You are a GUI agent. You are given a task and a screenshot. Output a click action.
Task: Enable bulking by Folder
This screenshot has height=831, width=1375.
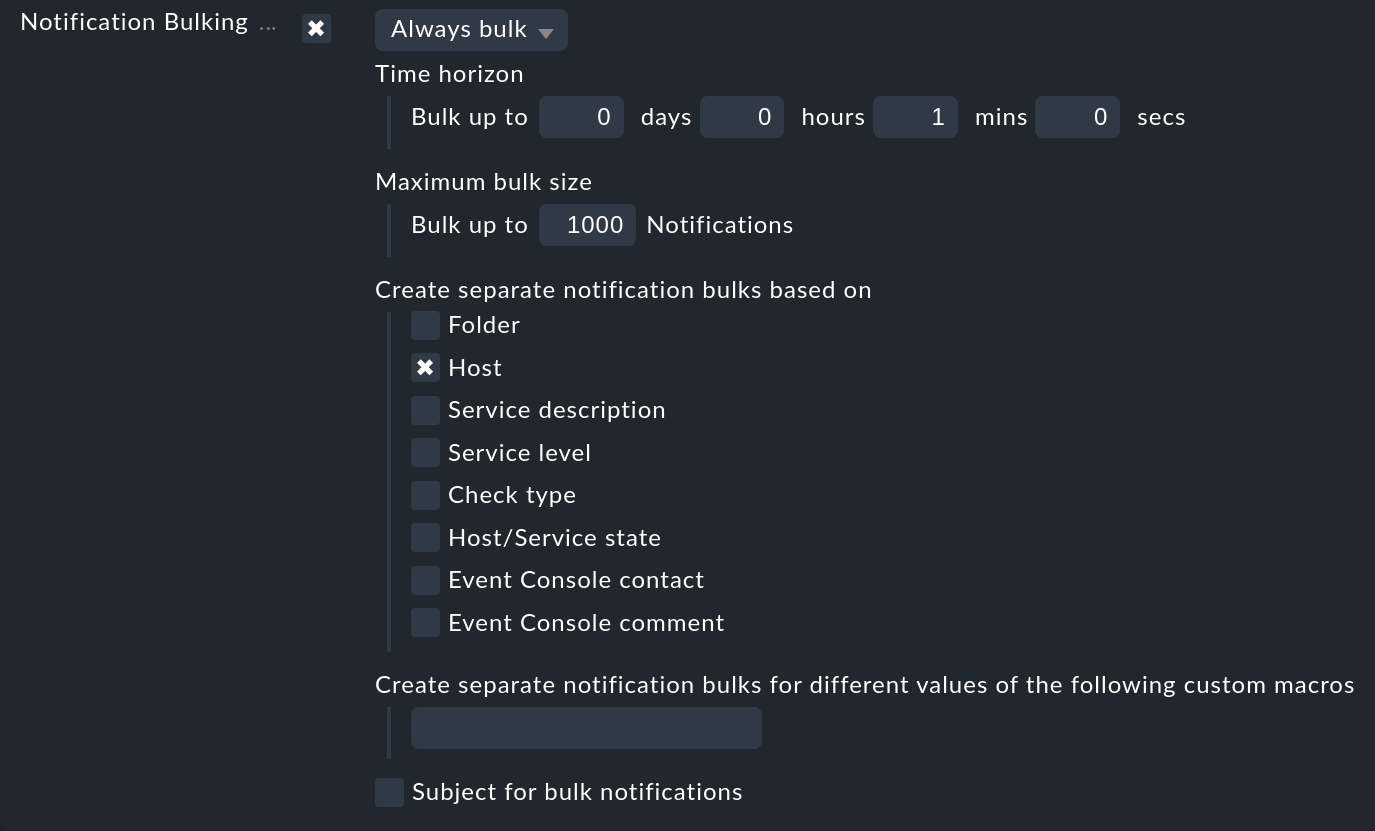[425, 324]
